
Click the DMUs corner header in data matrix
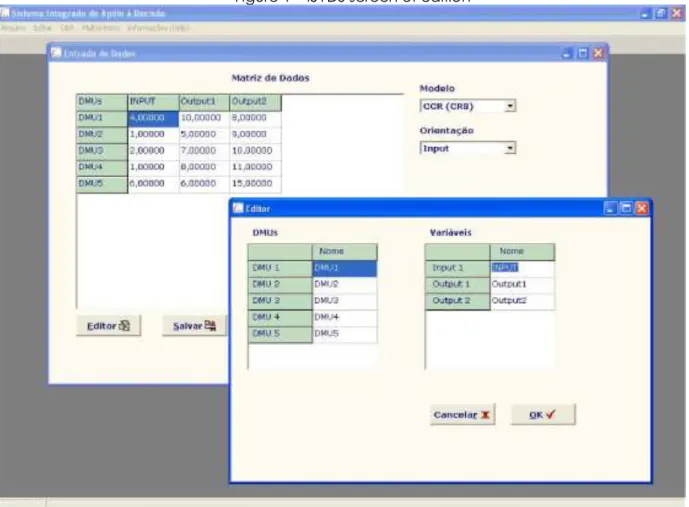coord(102,102)
